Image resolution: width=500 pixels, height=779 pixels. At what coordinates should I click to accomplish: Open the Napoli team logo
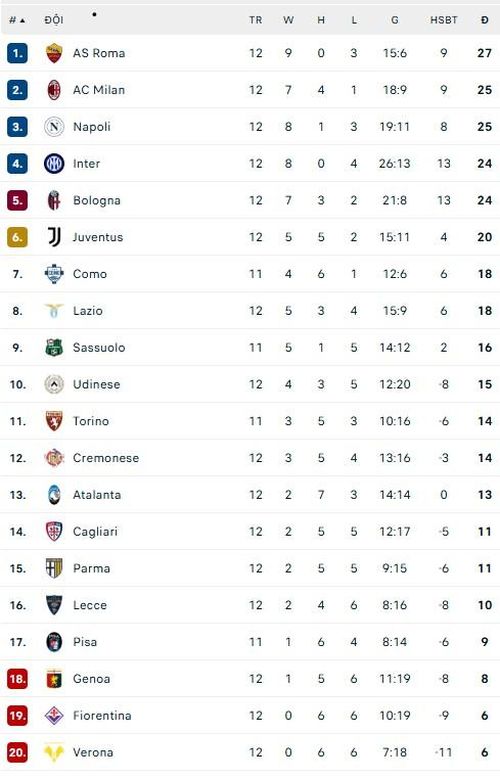pyautogui.click(x=54, y=126)
